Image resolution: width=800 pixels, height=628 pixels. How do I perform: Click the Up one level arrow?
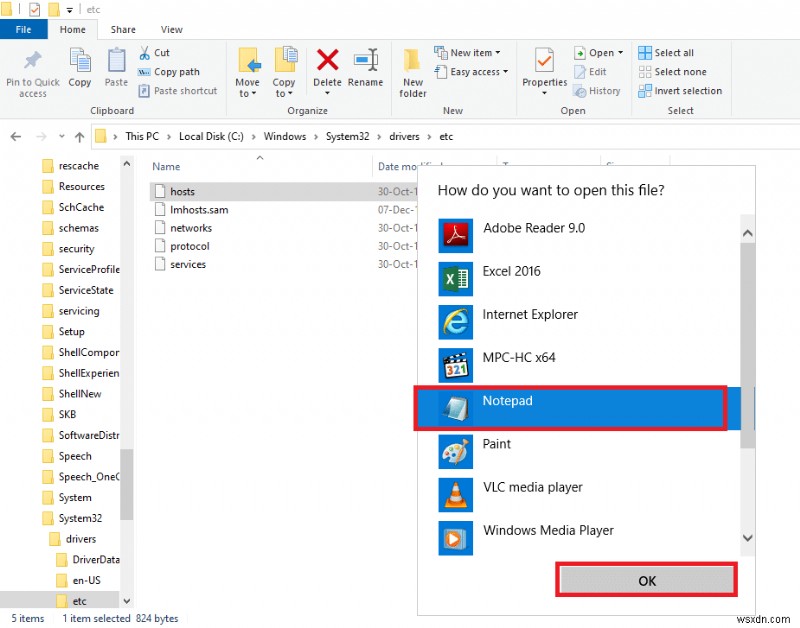click(79, 137)
